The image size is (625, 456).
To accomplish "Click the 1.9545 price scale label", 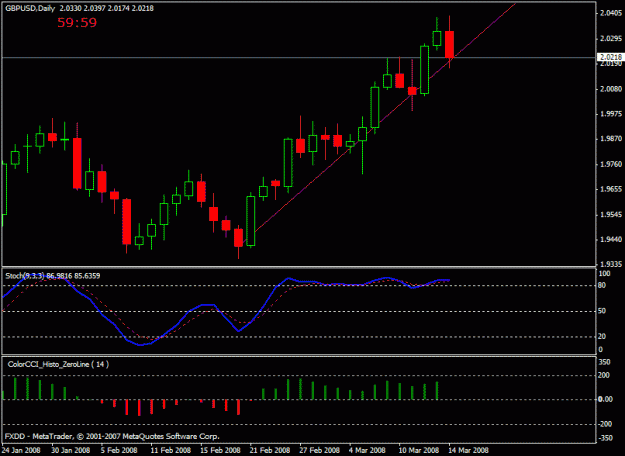I will tap(611, 215).
